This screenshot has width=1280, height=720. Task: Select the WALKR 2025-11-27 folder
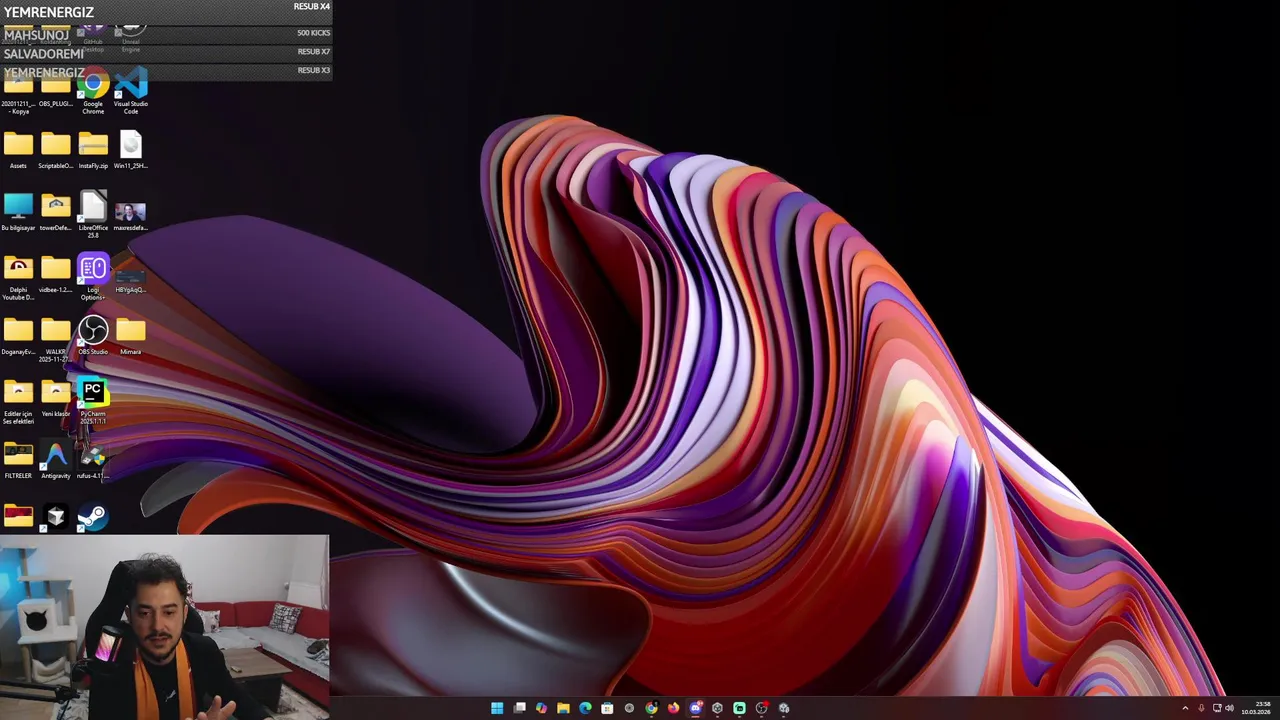click(x=56, y=339)
